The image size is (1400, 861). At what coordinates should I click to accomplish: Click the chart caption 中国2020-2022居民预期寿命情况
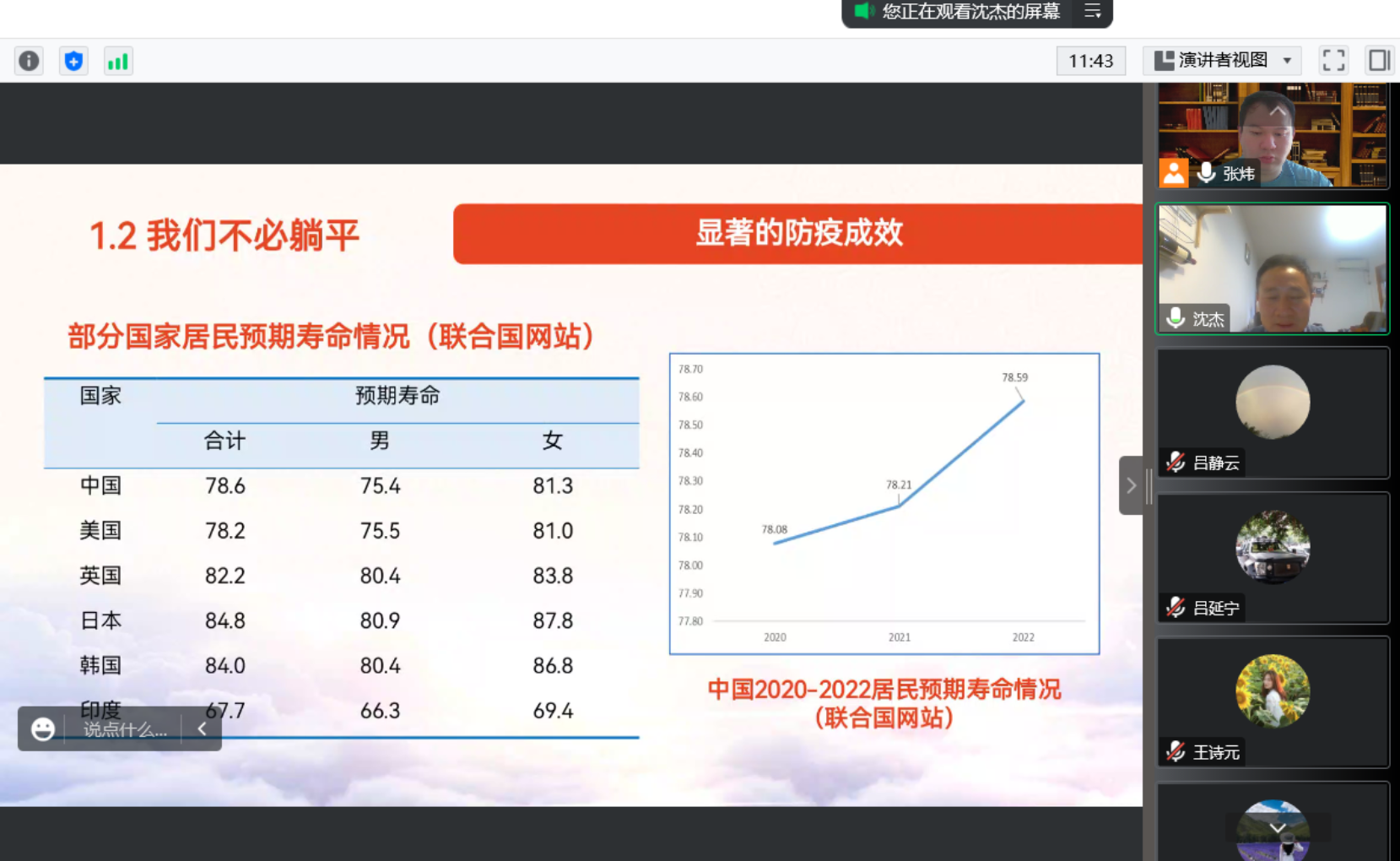[884, 690]
